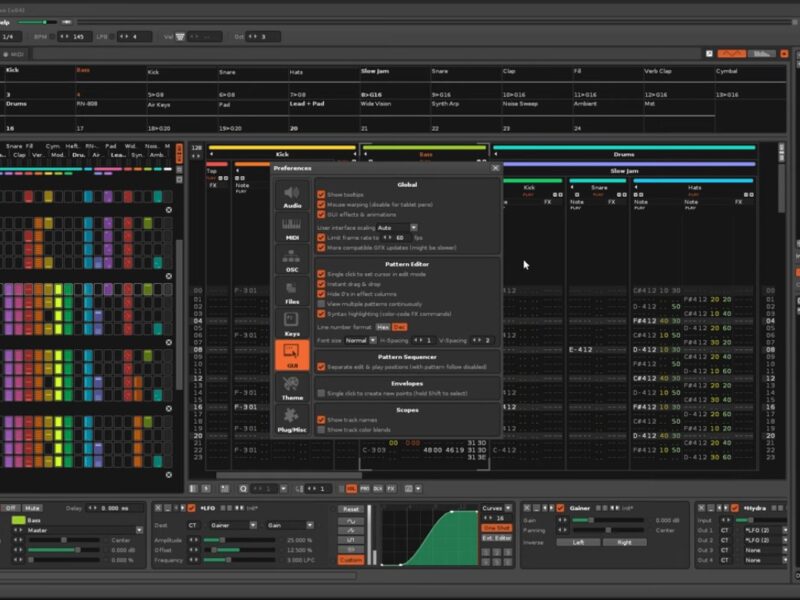This screenshot has height=600, width=800.
Task: Open the Files preferences section
Action: (x=292, y=292)
